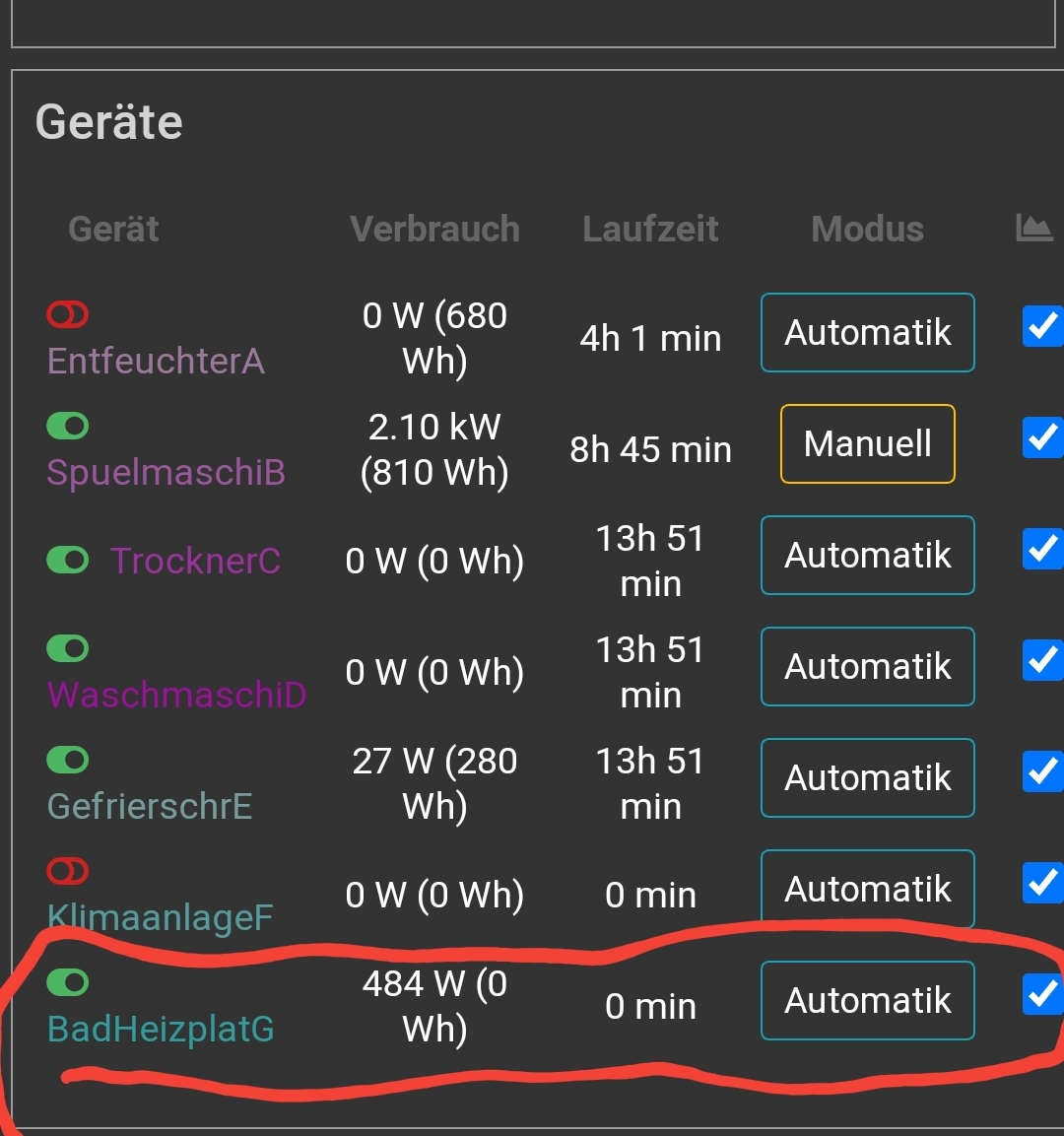The height and width of the screenshot is (1136, 1064).
Task: Click the Manuell mode button for SpuelmaschiB
Action: tap(867, 444)
